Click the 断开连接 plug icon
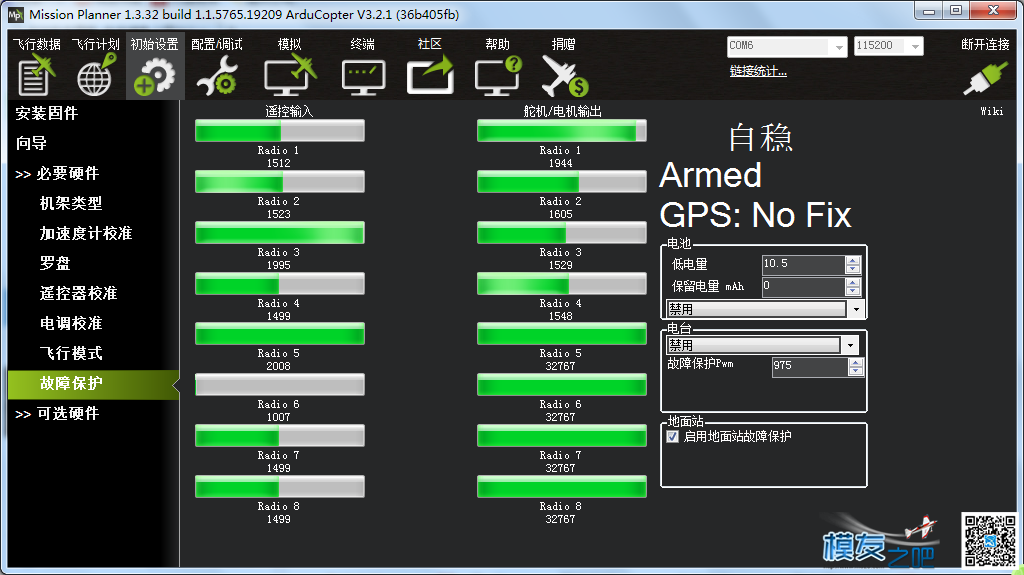1024x575 pixels. pyautogui.click(x=985, y=78)
